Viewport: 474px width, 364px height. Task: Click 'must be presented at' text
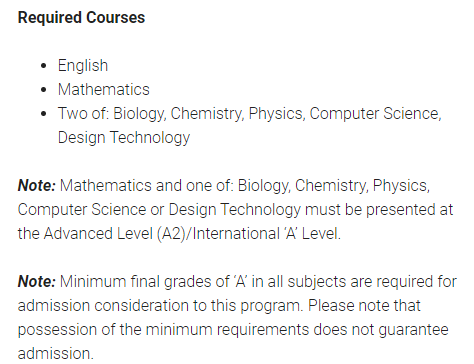[x=379, y=210]
